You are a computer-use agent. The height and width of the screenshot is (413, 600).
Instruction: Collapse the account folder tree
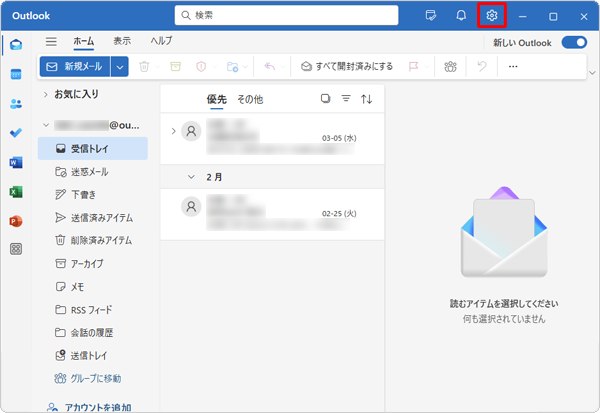pos(46,125)
